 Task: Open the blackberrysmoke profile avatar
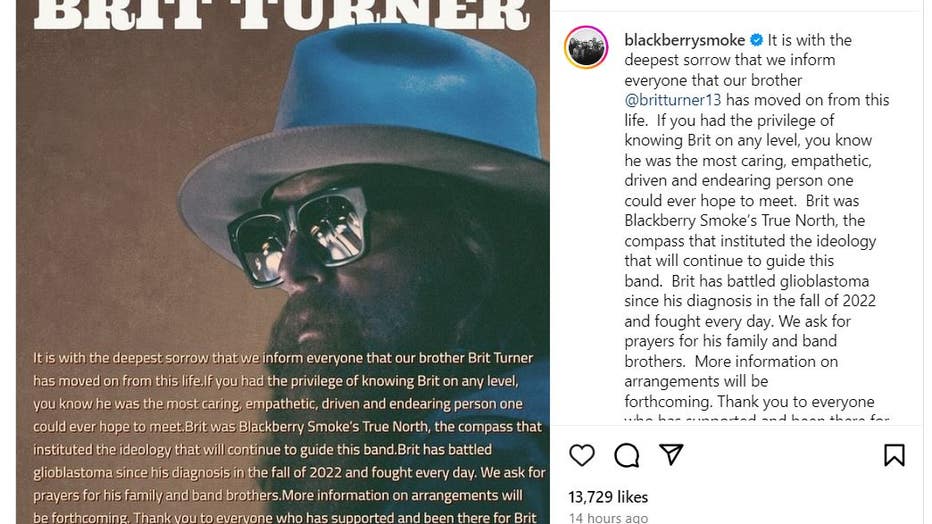[x=587, y=48]
